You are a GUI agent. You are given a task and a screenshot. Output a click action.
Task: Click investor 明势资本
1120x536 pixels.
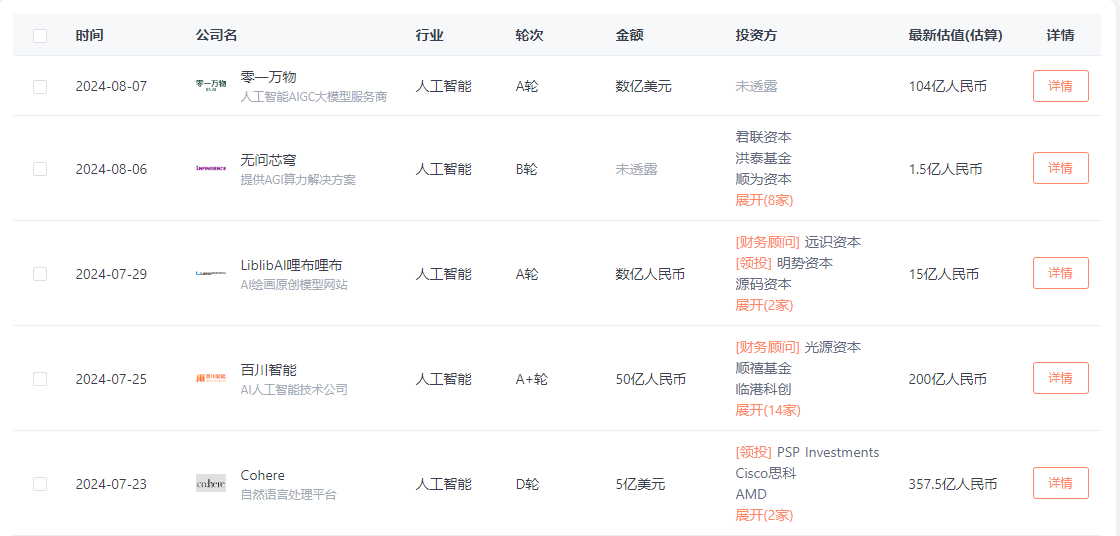pyautogui.click(x=805, y=263)
